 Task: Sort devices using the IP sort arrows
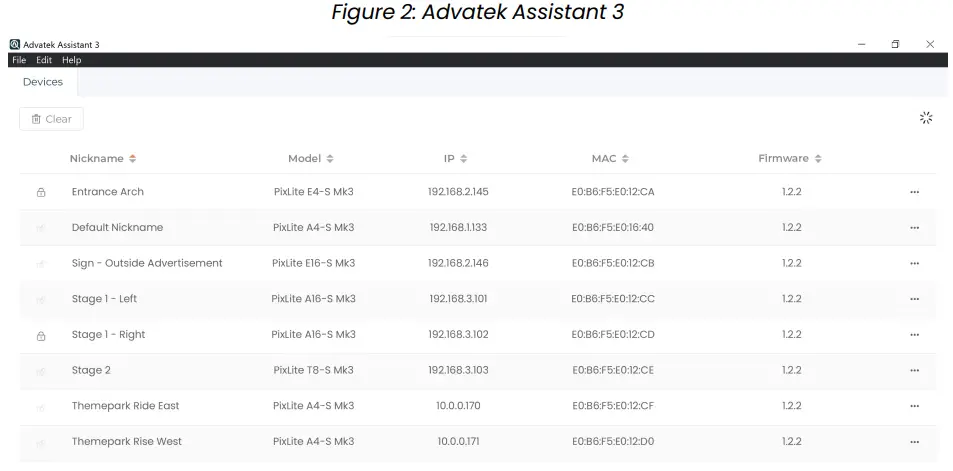464,159
